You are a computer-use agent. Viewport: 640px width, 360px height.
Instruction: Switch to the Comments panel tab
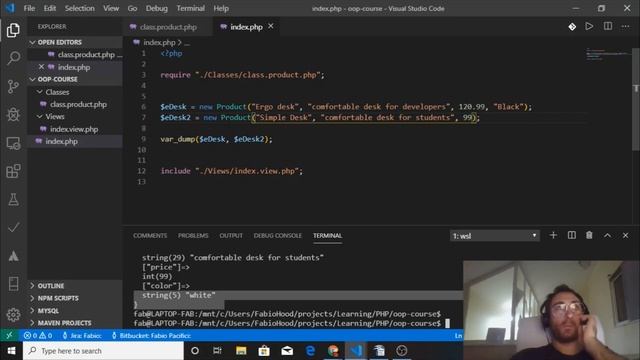coord(150,236)
